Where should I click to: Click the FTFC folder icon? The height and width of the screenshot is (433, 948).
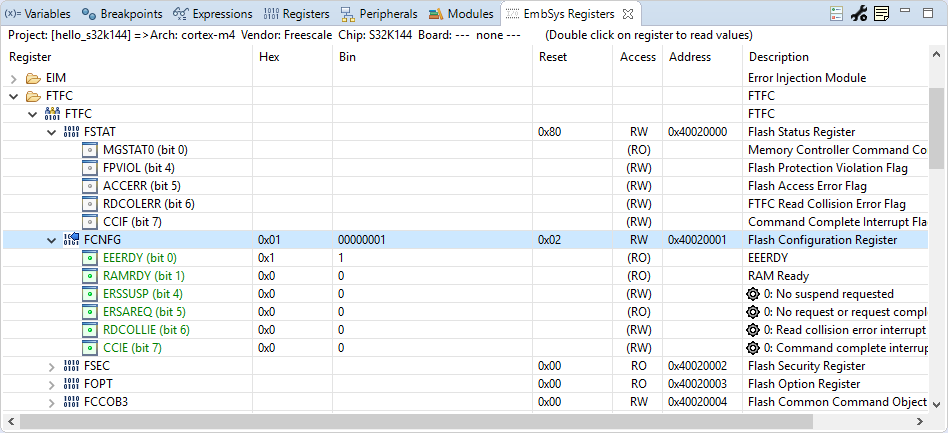[33, 96]
